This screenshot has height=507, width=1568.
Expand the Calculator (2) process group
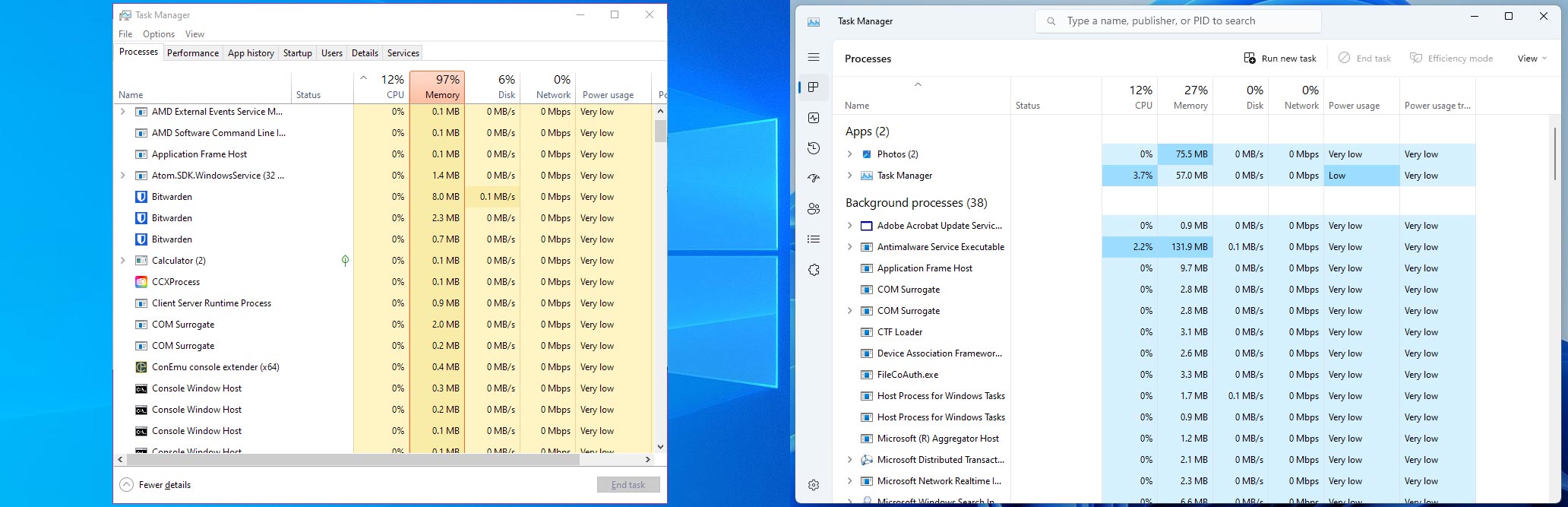click(123, 261)
